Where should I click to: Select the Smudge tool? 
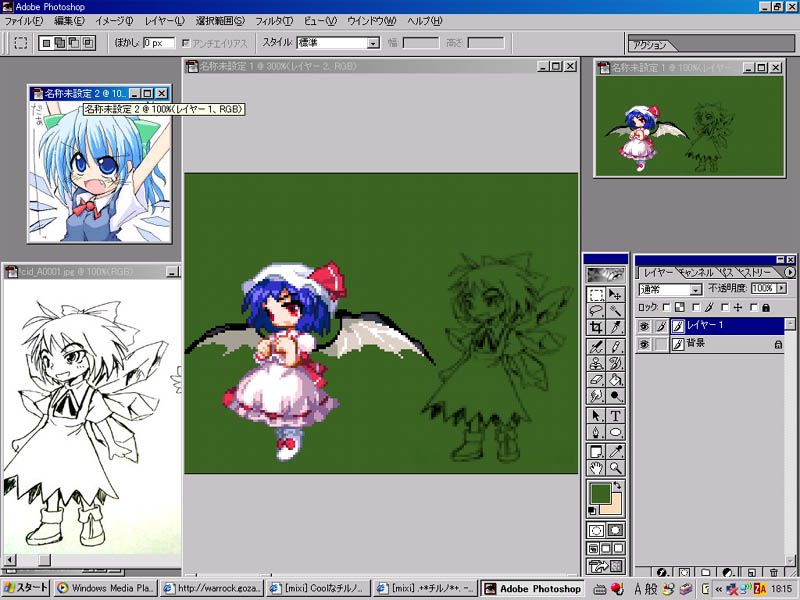pos(596,395)
